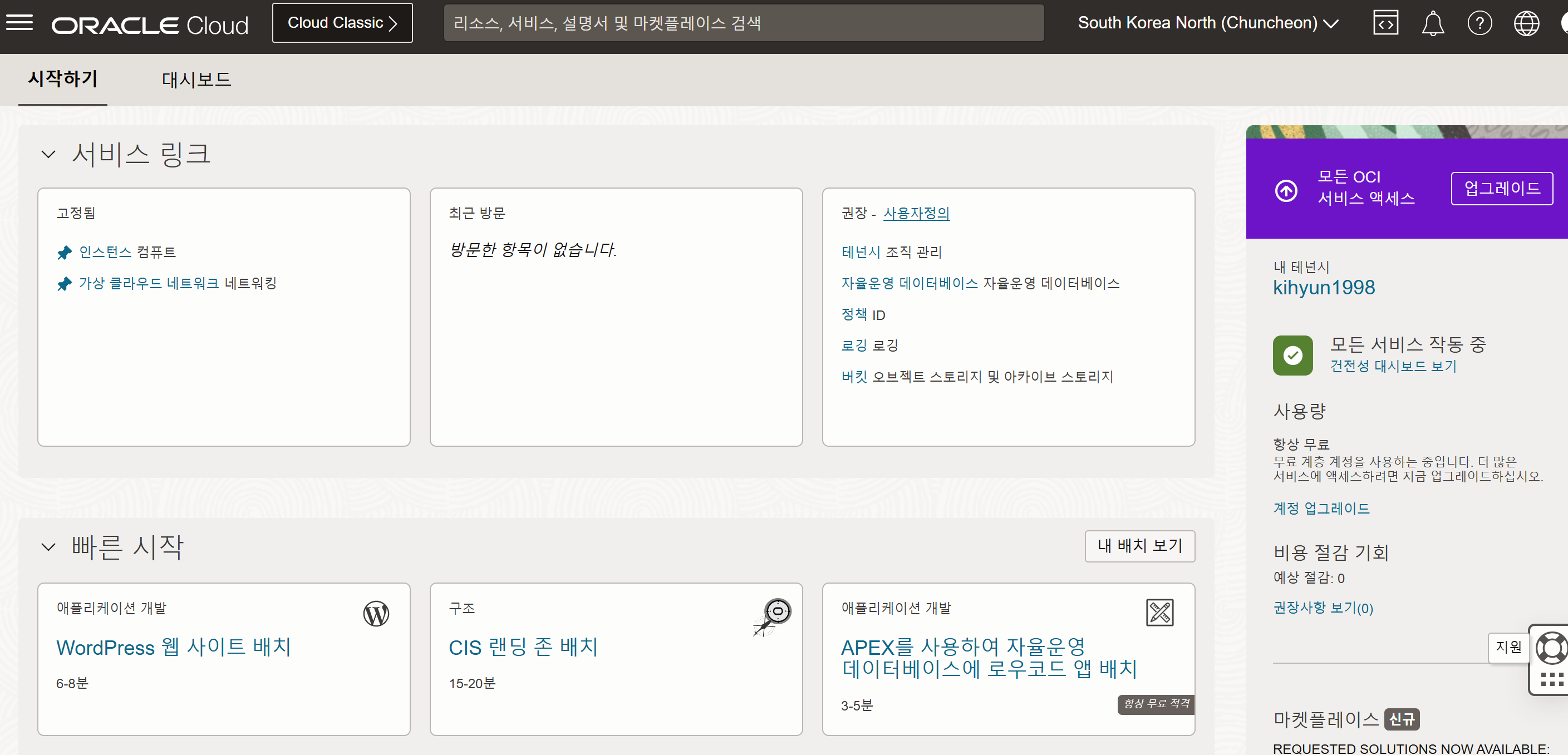Click the WordPress logo icon
Screen dimensions: 1568x755
point(376,613)
